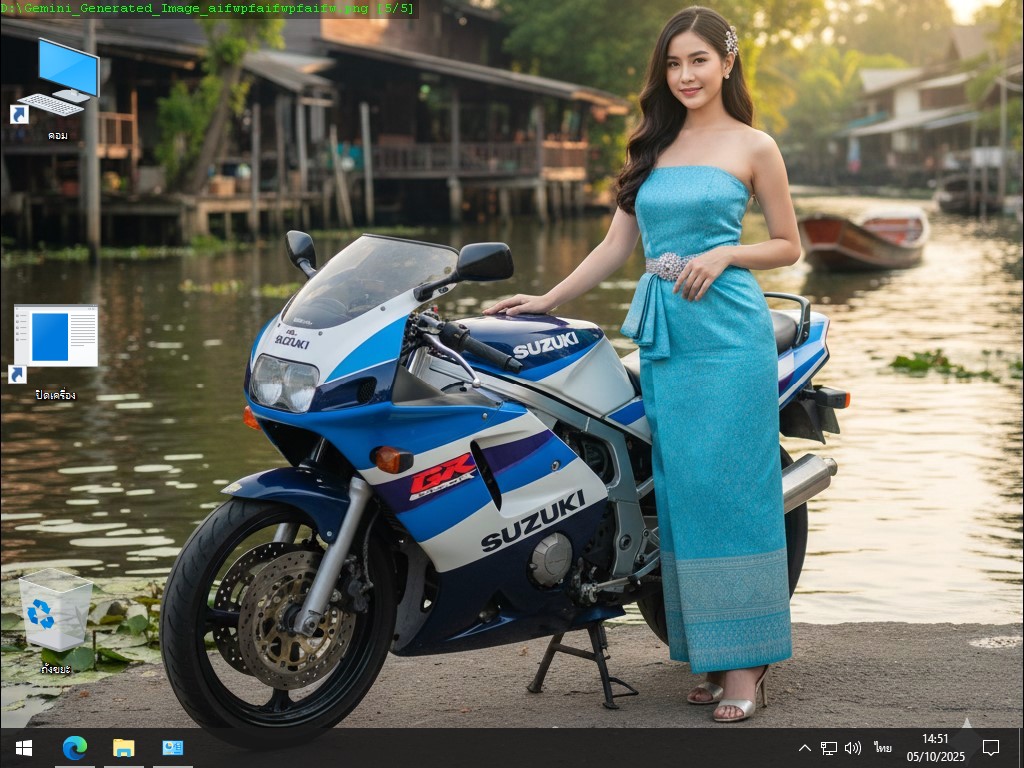Open the network status tray icon
This screenshot has height=768, width=1024.
(x=829, y=748)
